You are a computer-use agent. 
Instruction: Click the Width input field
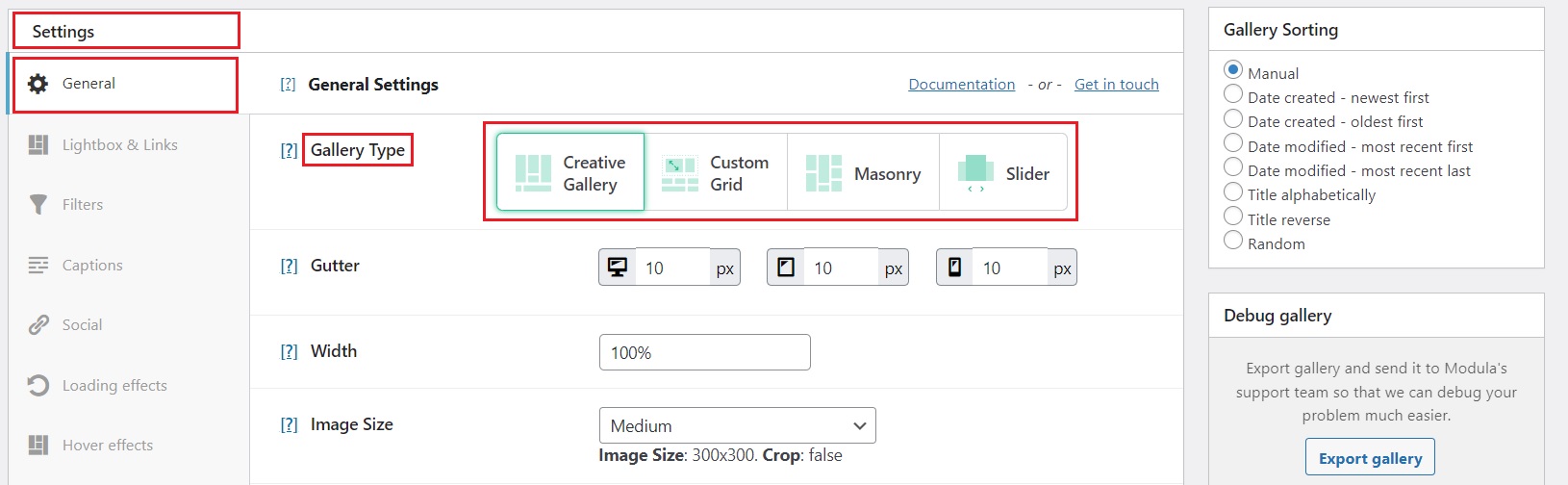pyautogui.click(x=704, y=352)
